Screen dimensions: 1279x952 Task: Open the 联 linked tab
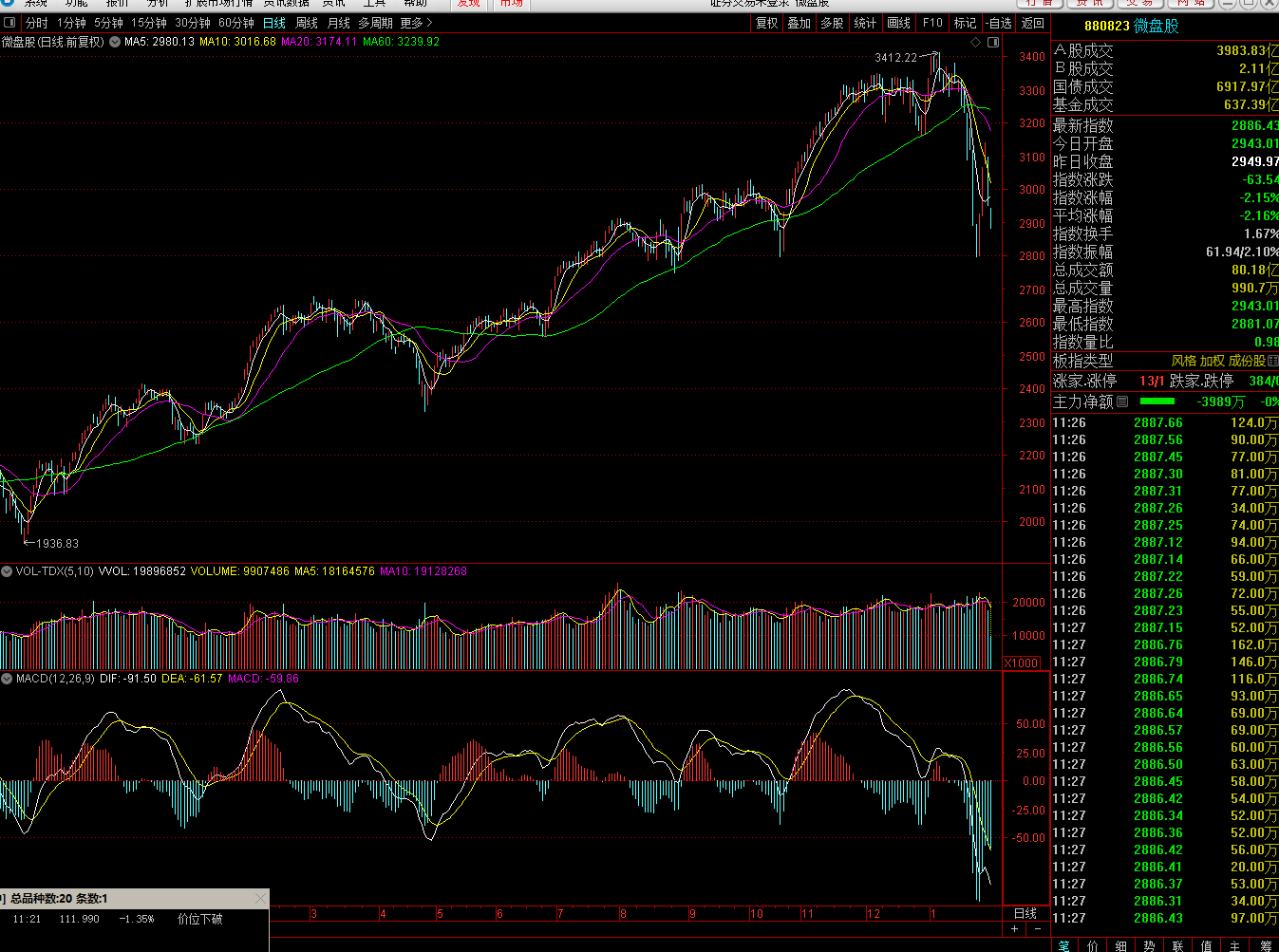[1178, 945]
